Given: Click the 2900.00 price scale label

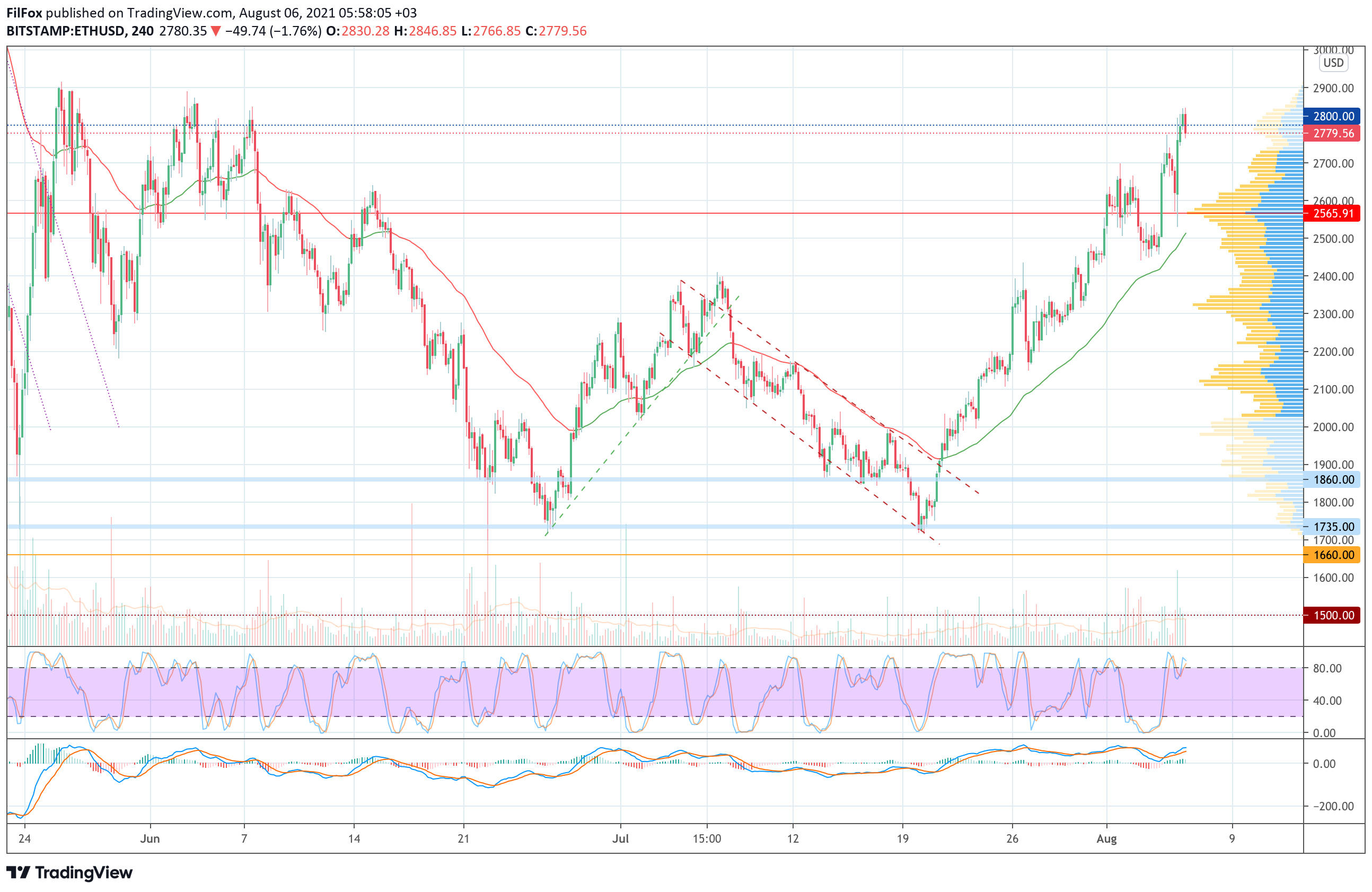Looking at the screenshot, I should 1333,88.
